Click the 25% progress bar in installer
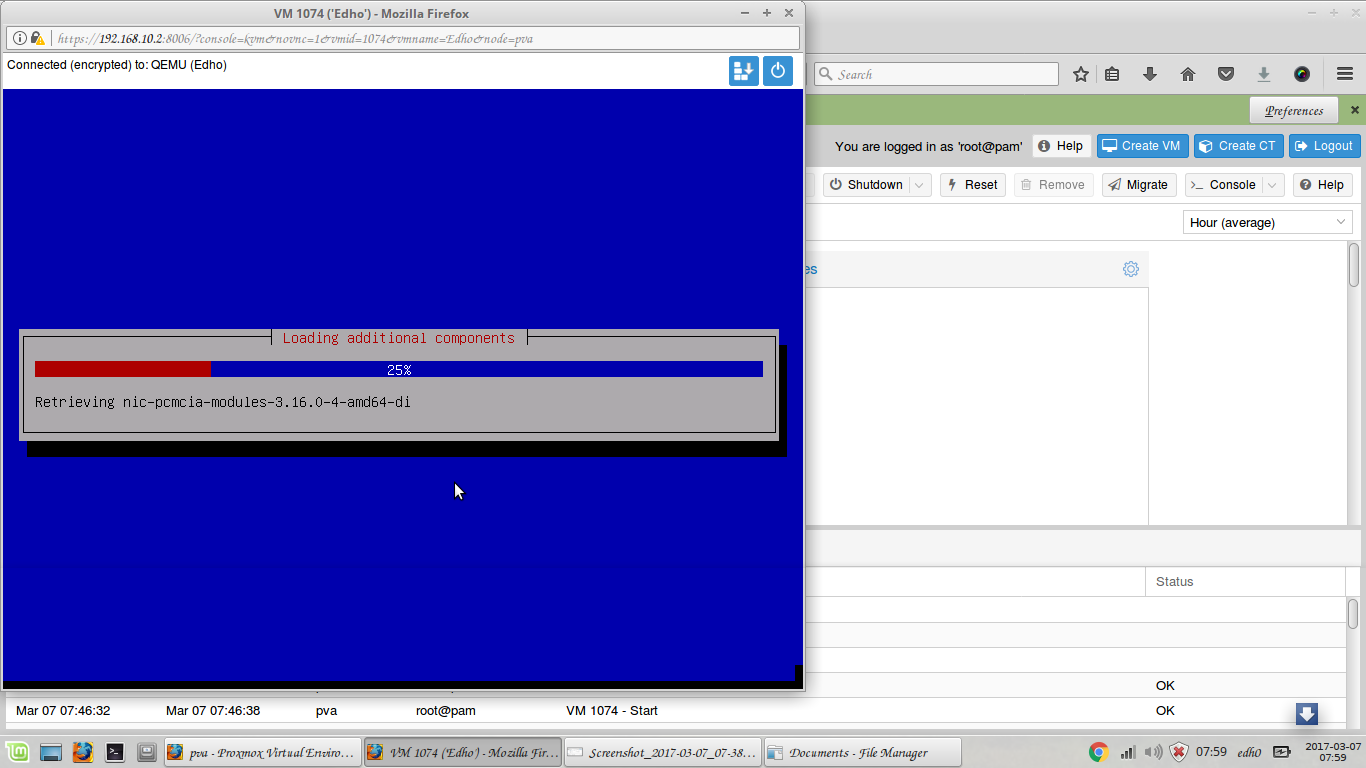 point(399,369)
